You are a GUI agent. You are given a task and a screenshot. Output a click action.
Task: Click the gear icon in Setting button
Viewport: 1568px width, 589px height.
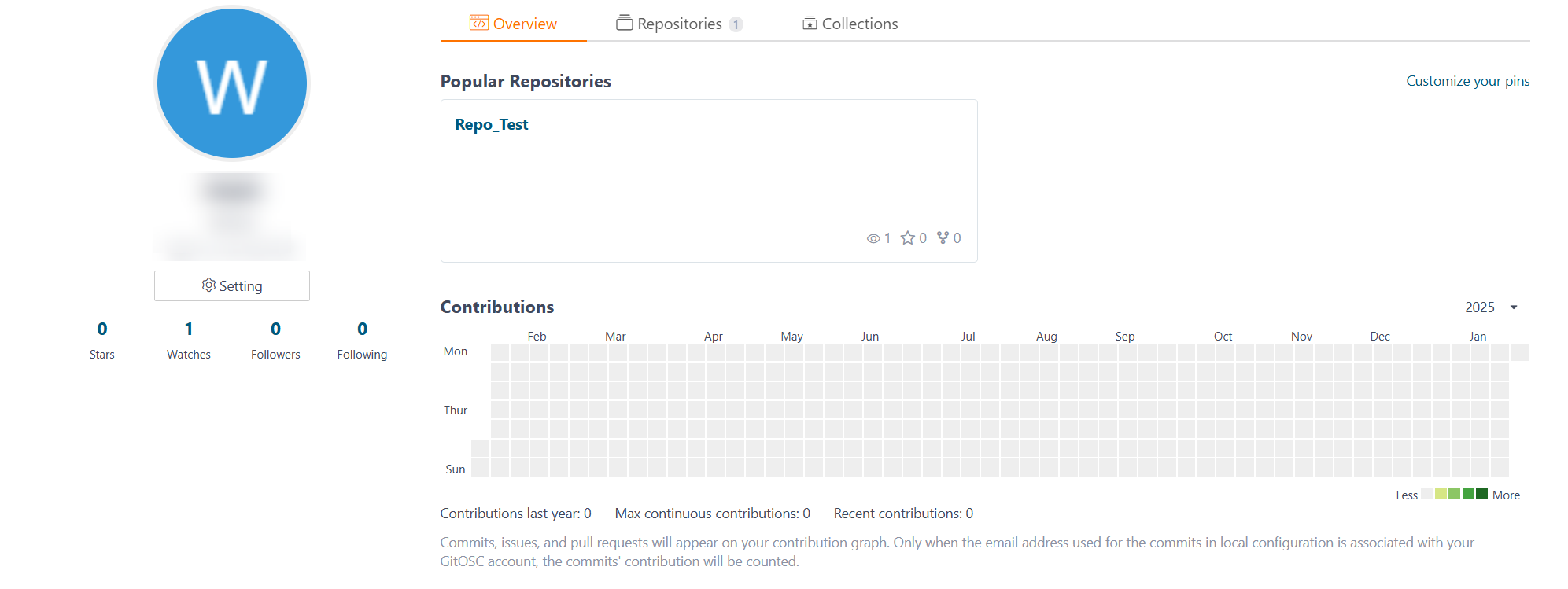tap(208, 285)
